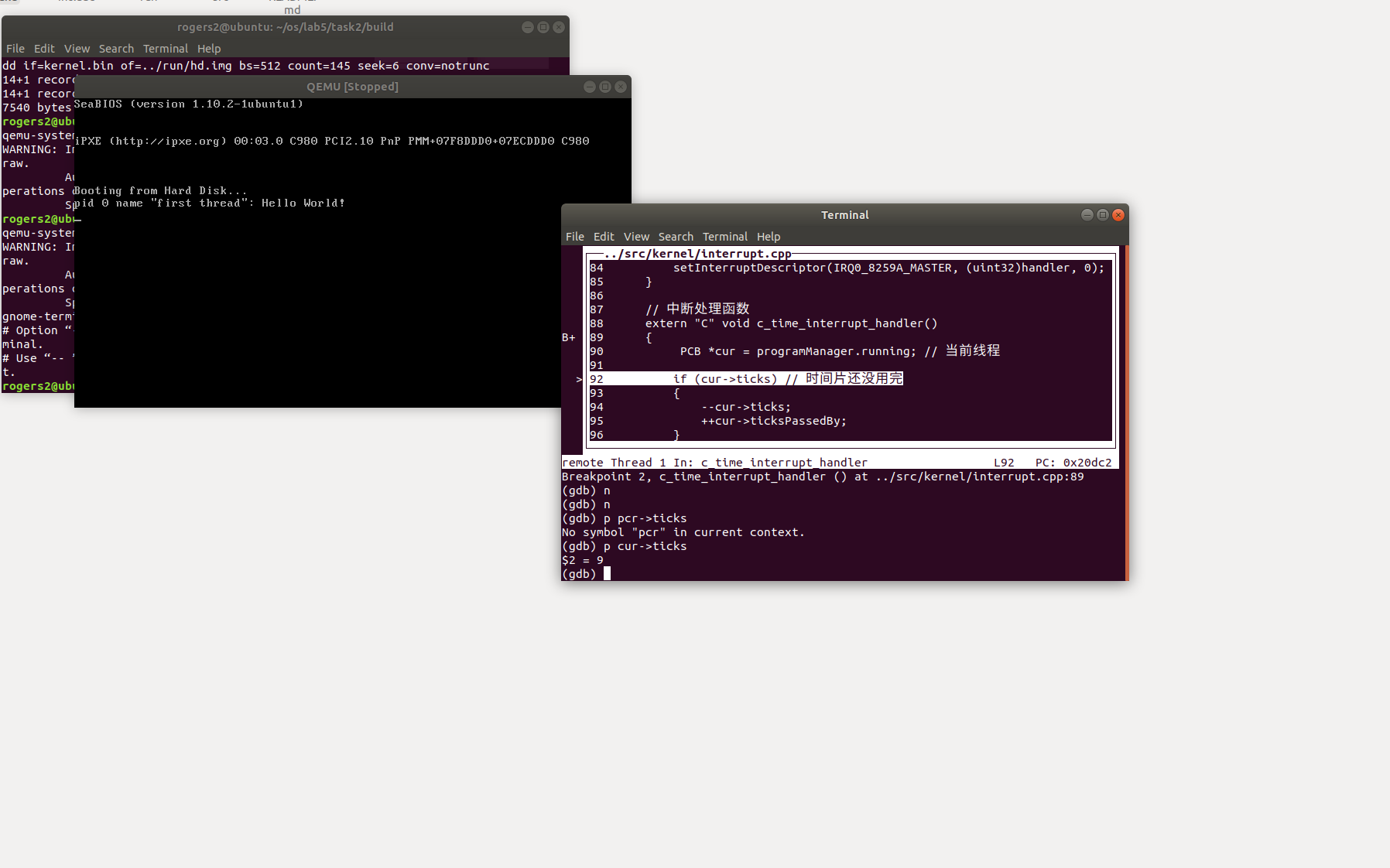Image resolution: width=1390 pixels, height=868 pixels.
Task: Open Edit menu in gdb Terminal window
Action: [604, 237]
